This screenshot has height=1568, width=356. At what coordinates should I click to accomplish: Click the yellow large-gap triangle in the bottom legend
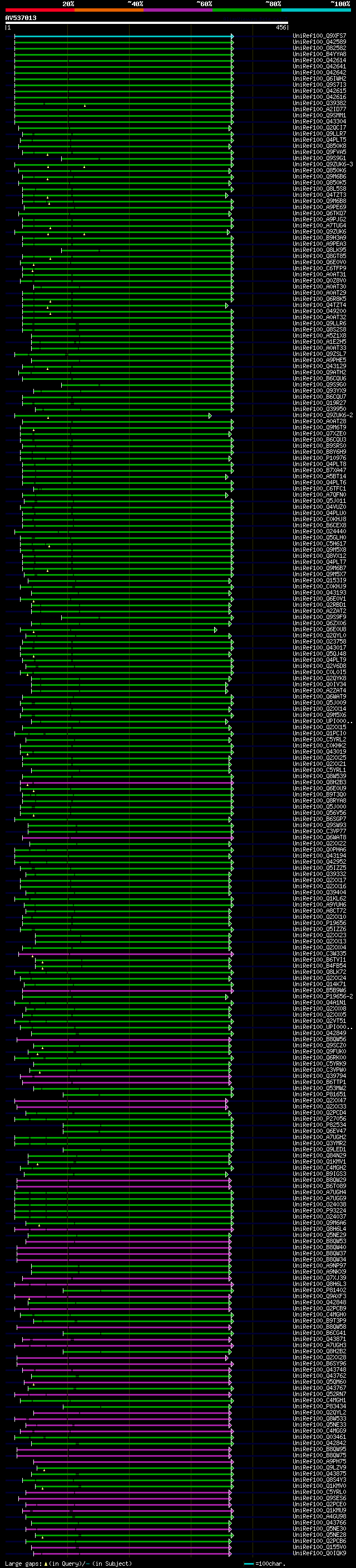tap(46, 1563)
